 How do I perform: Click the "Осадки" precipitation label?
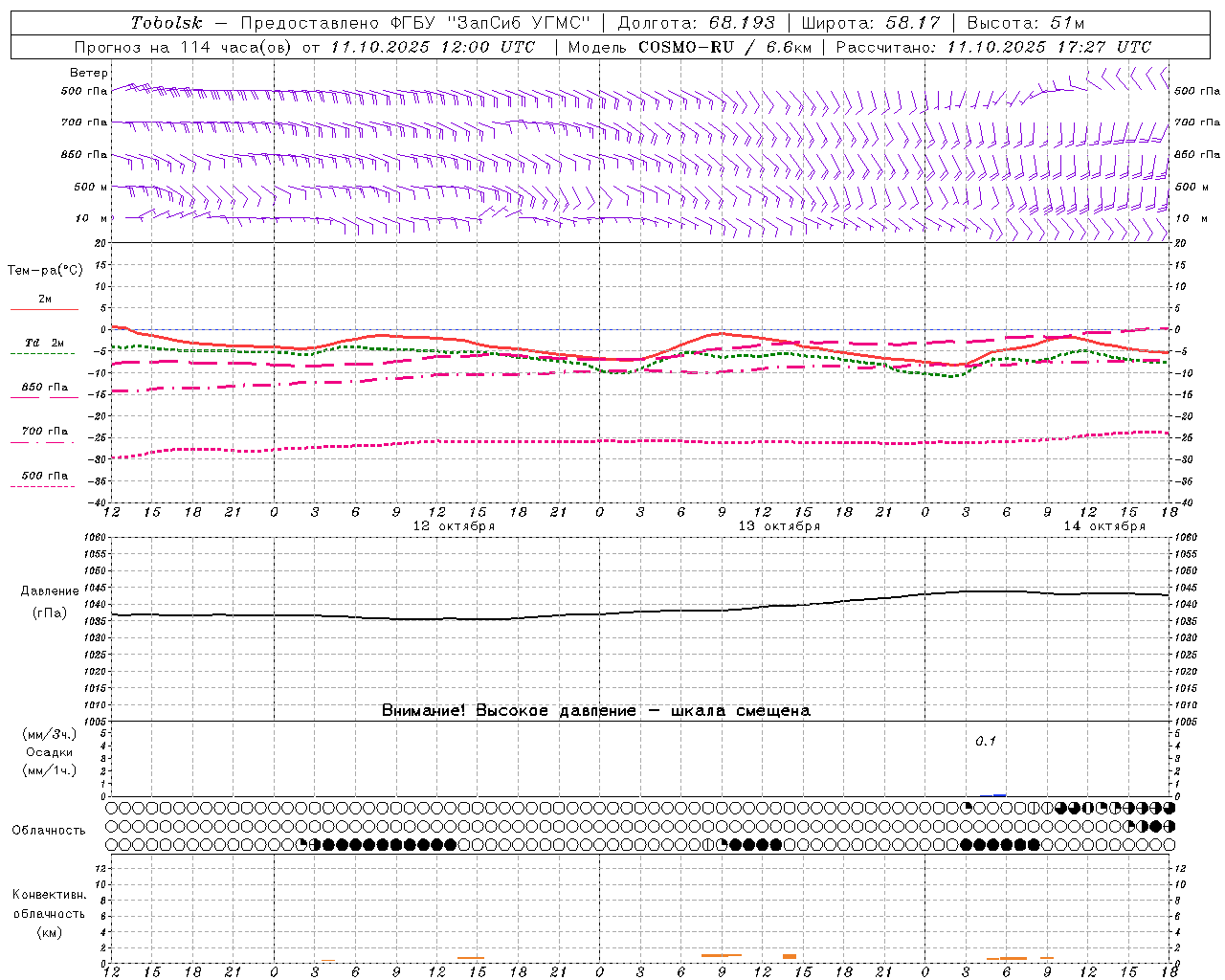coord(50,752)
